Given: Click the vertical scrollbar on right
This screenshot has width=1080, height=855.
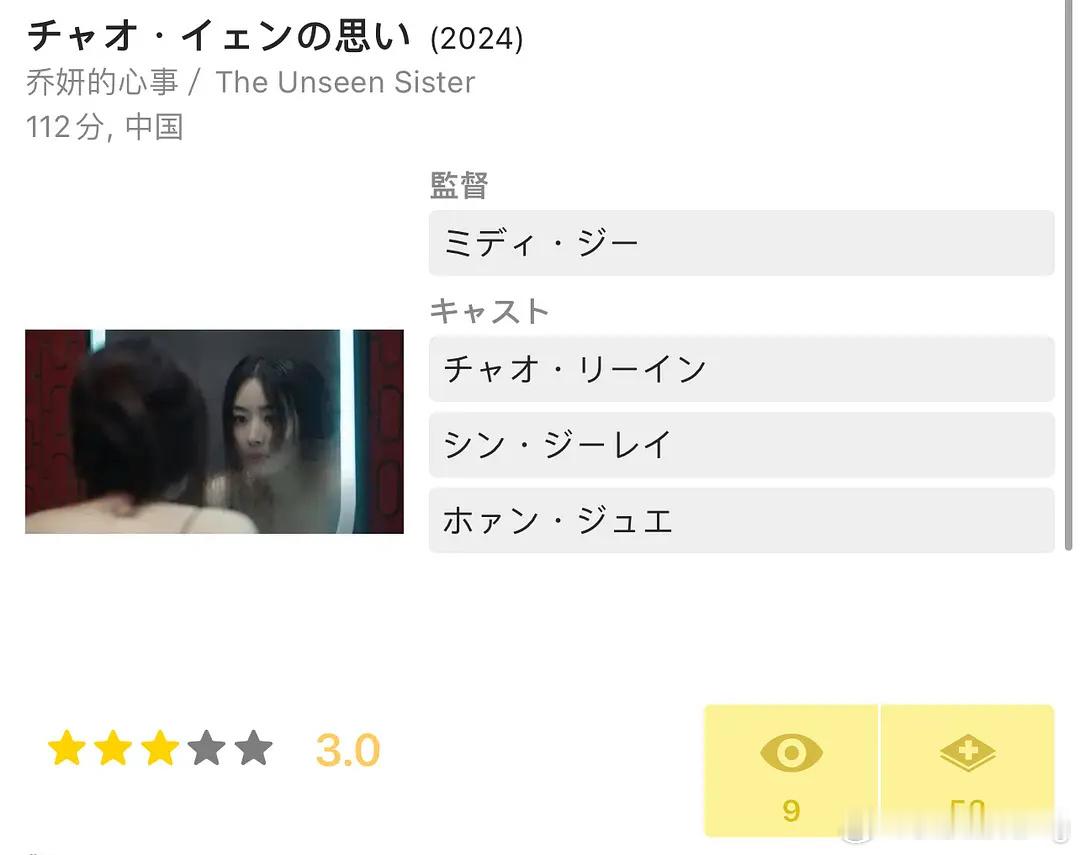Looking at the screenshot, I should click(1068, 276).
